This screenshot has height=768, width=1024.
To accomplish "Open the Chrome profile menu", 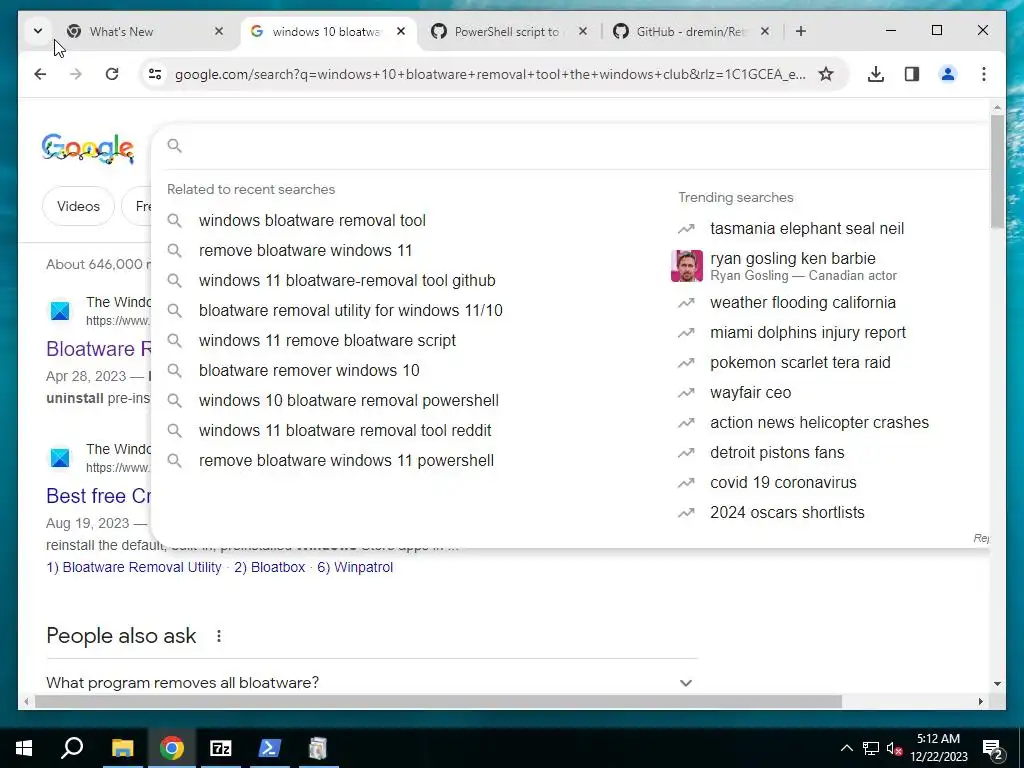I will tap(948, 74).
